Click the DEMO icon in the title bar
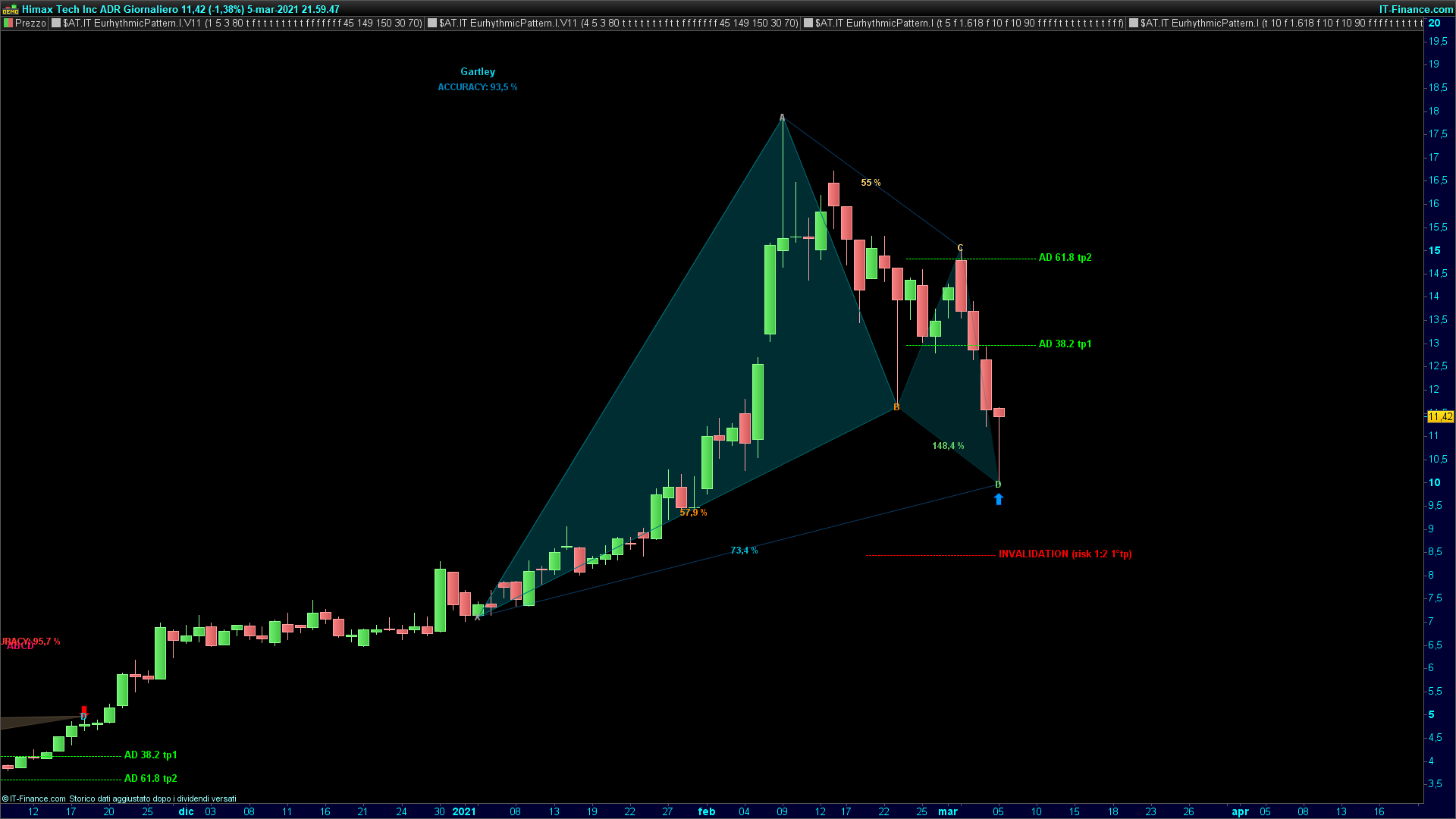Screen dimensions: 1456x819 pos(11,9)
